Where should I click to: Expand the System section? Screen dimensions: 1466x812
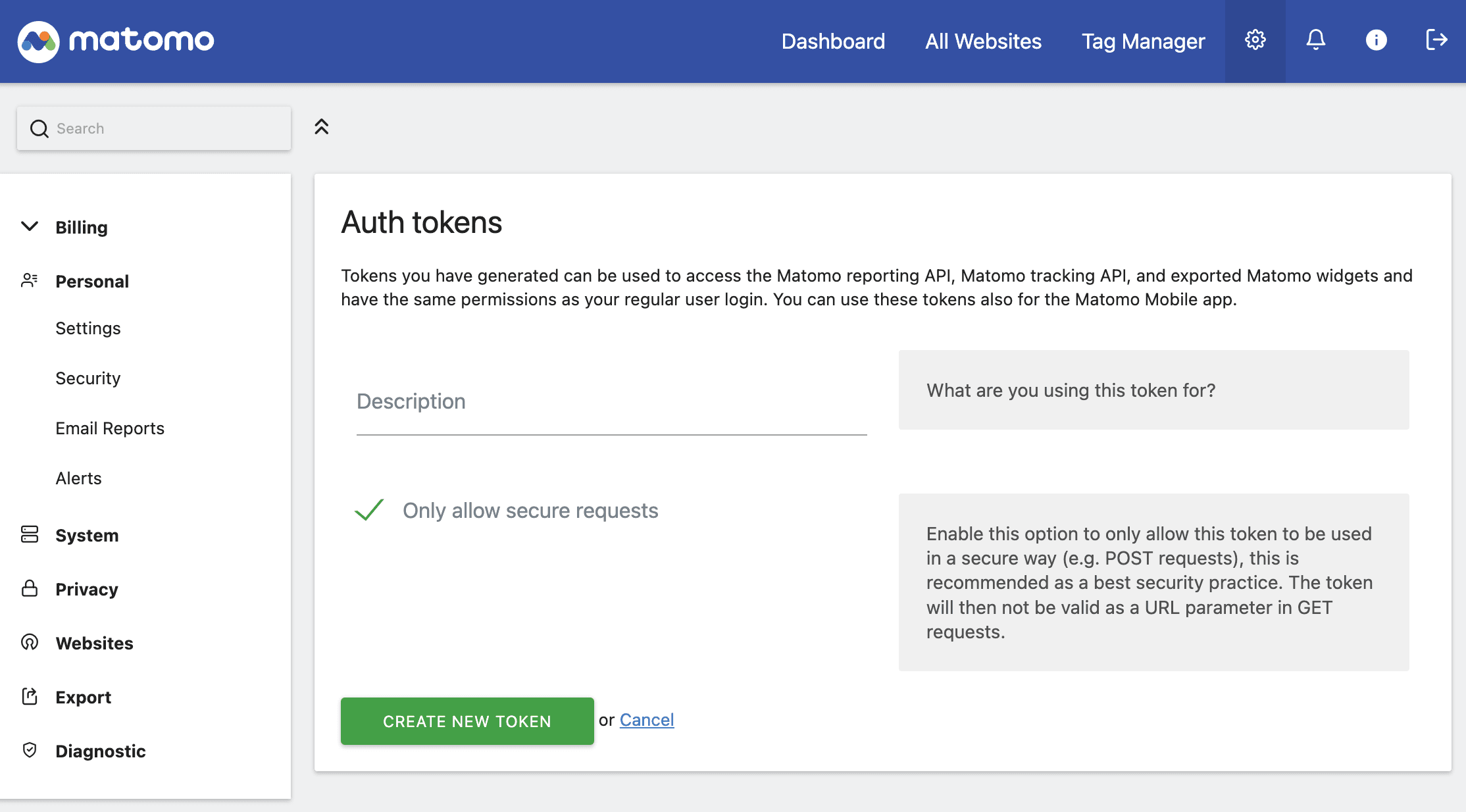[x=87, y=534]
